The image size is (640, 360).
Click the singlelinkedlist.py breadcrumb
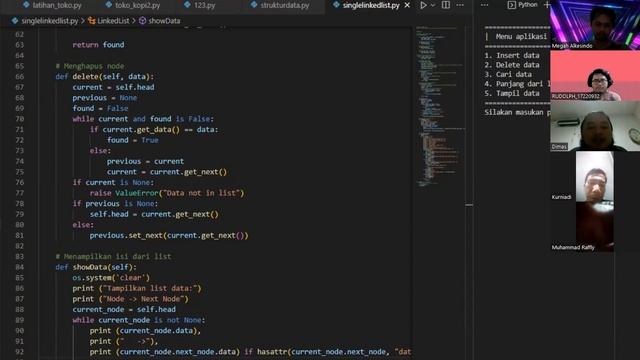[49, 21]
